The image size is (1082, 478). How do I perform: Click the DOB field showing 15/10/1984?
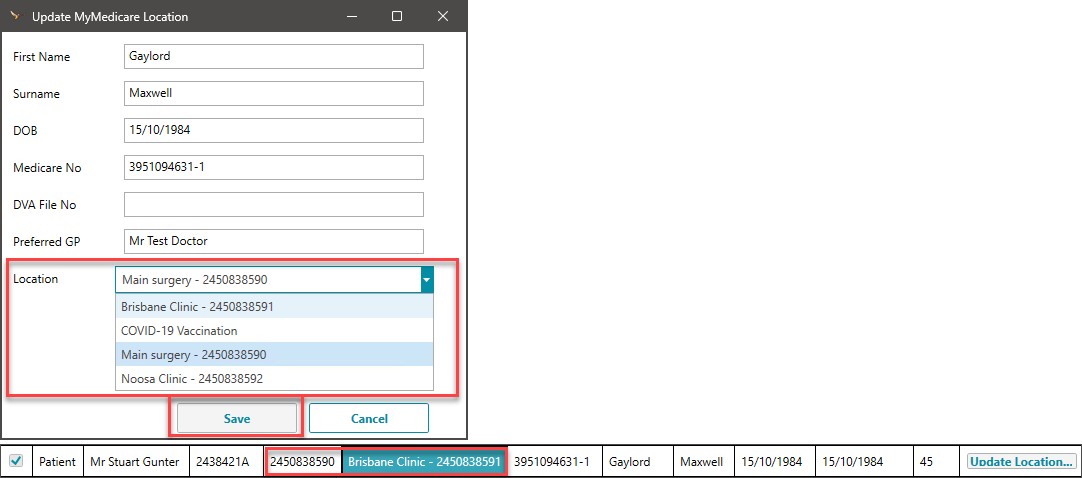273,131
